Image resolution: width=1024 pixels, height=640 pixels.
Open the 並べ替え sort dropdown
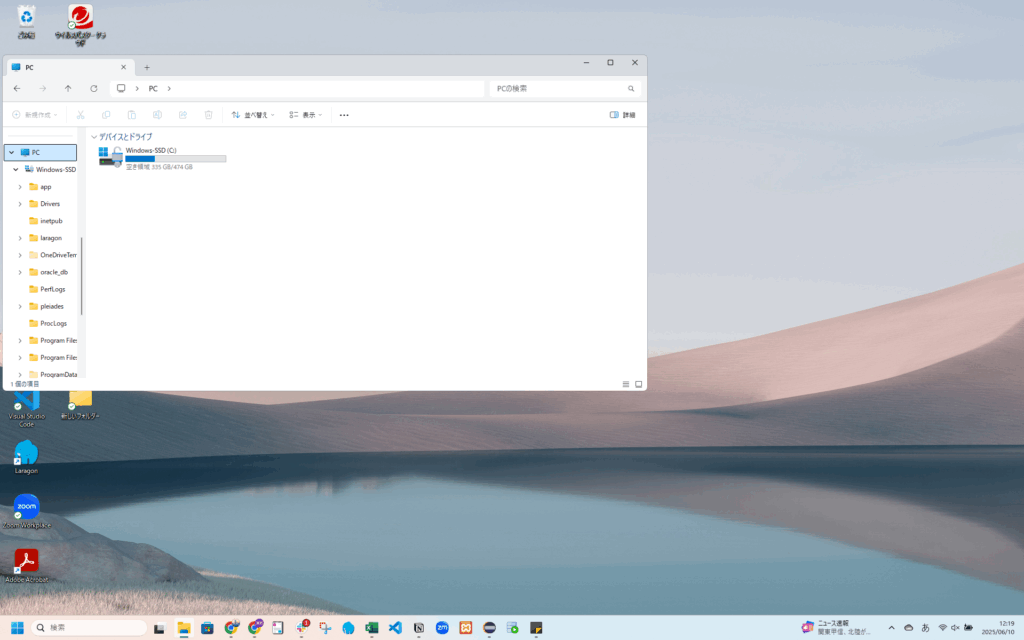click(x=249, y=115)
